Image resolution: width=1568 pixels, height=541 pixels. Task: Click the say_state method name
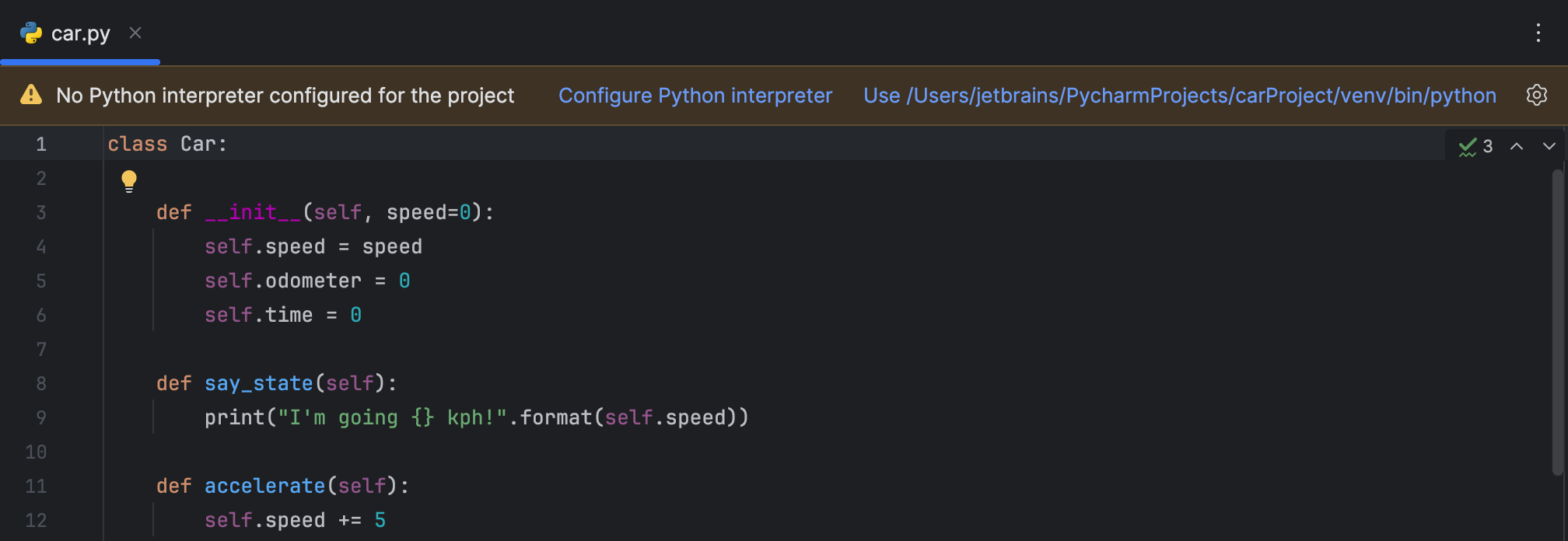point(258,384)
